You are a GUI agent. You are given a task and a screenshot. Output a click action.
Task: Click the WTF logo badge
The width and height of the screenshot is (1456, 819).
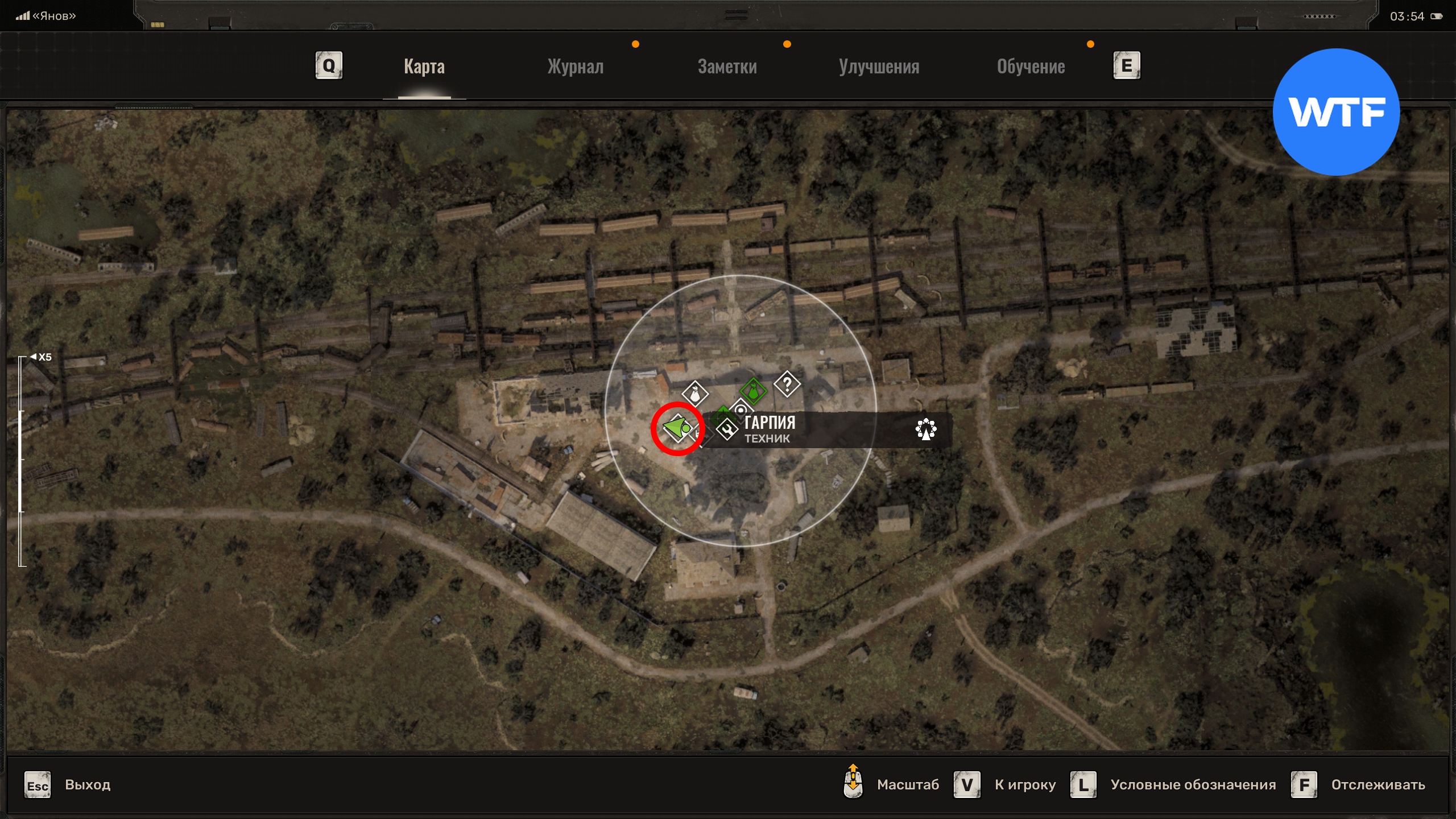1336,112
